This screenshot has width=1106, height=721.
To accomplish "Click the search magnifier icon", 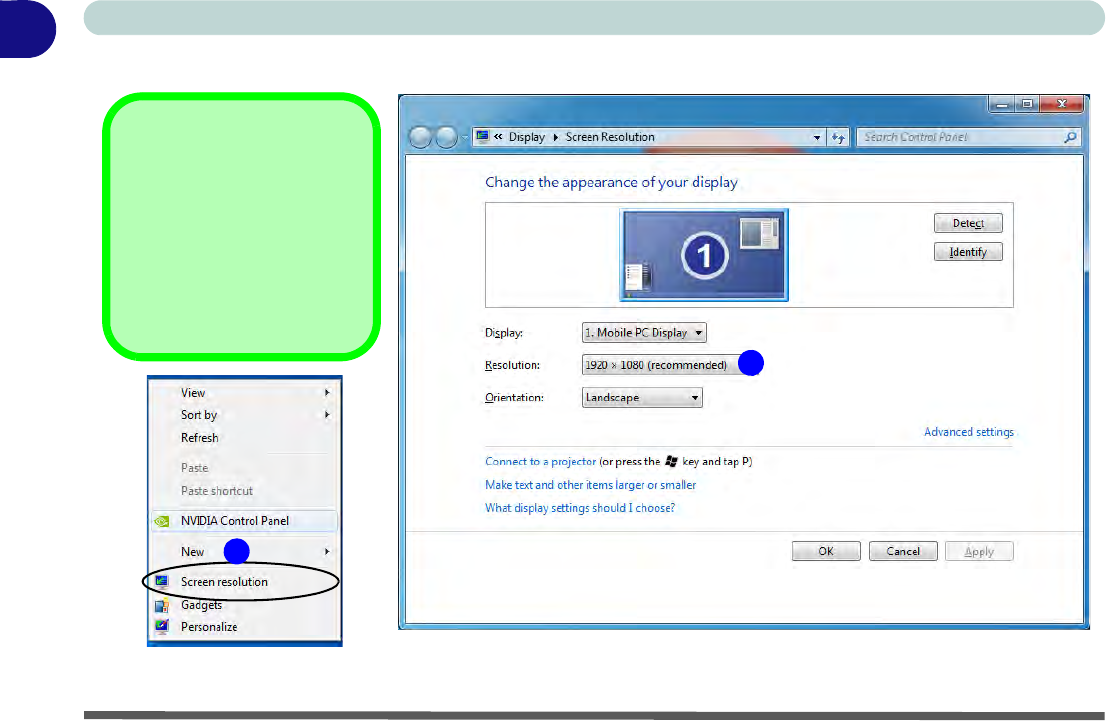I will pos(1070,137).
